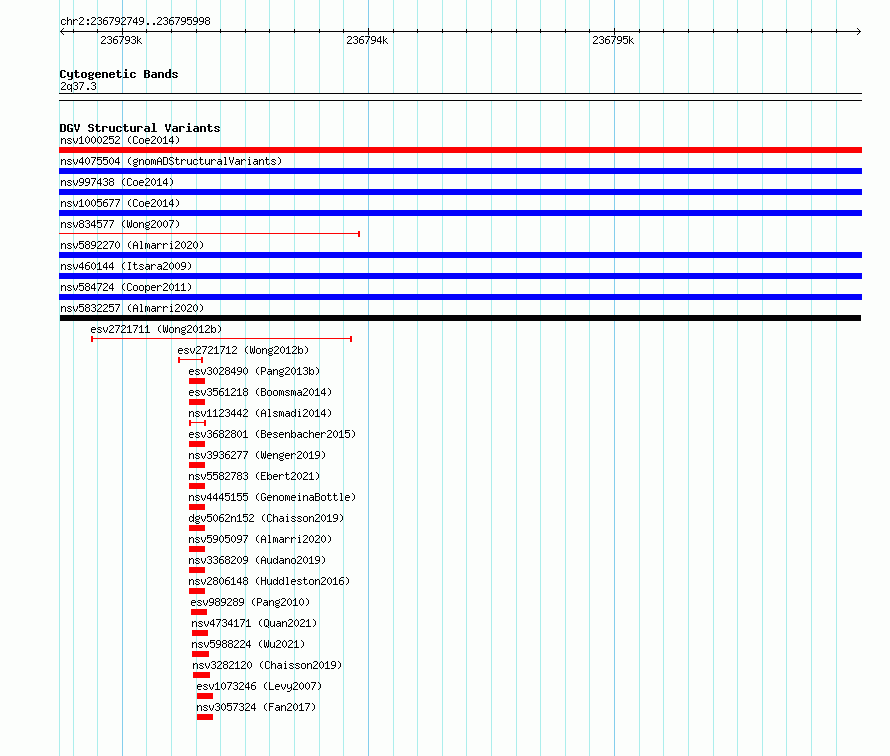Click nsv2806148 (Huddleston2016) label
The image size is (890, 756).
tap(269, 581)
